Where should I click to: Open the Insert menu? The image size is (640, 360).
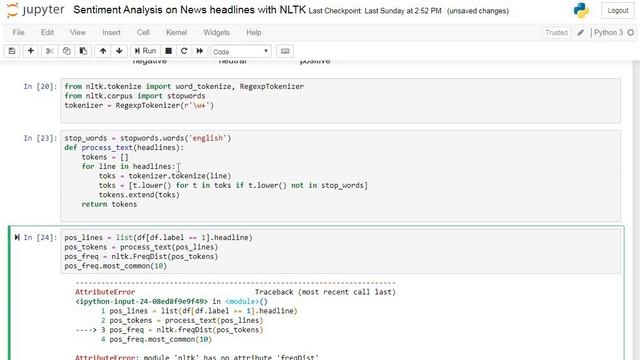(111, 33)
